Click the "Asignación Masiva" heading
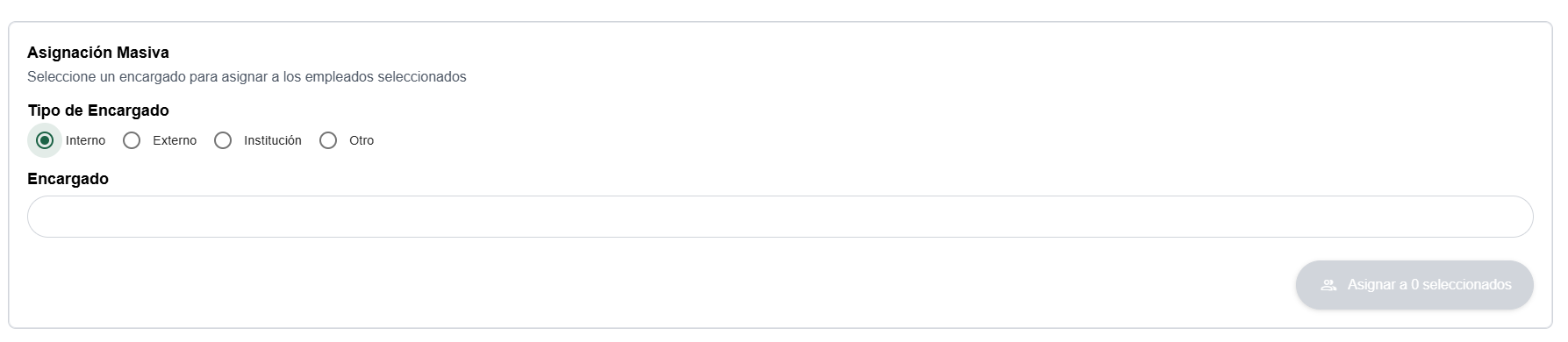The image size is (1568, 342). [x=98, y=53]
